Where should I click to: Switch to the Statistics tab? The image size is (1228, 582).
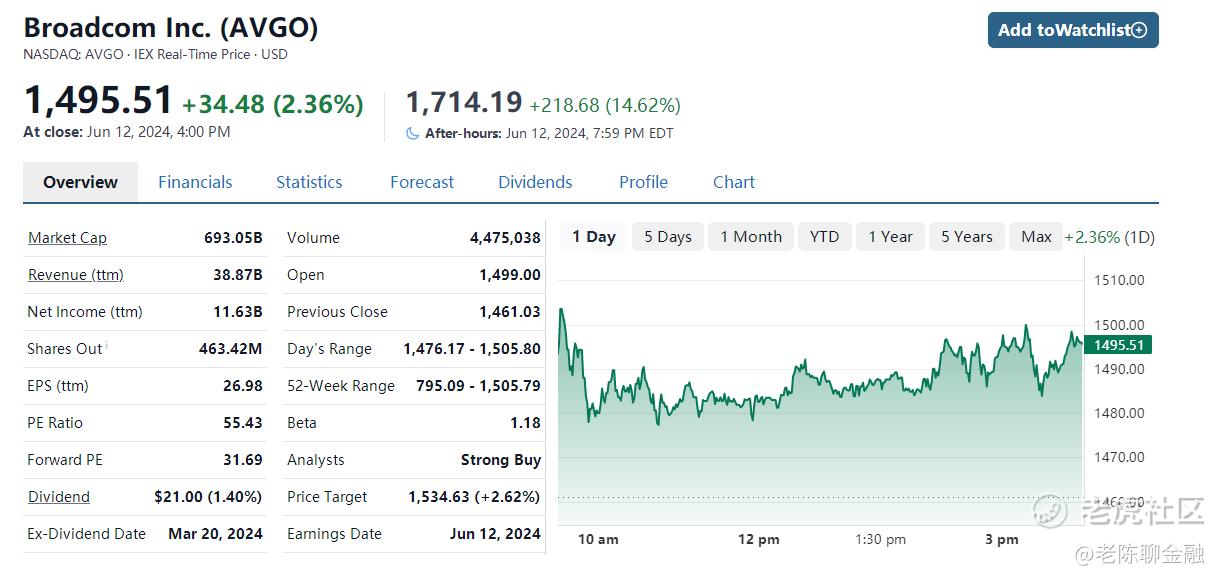click(309, 182)
